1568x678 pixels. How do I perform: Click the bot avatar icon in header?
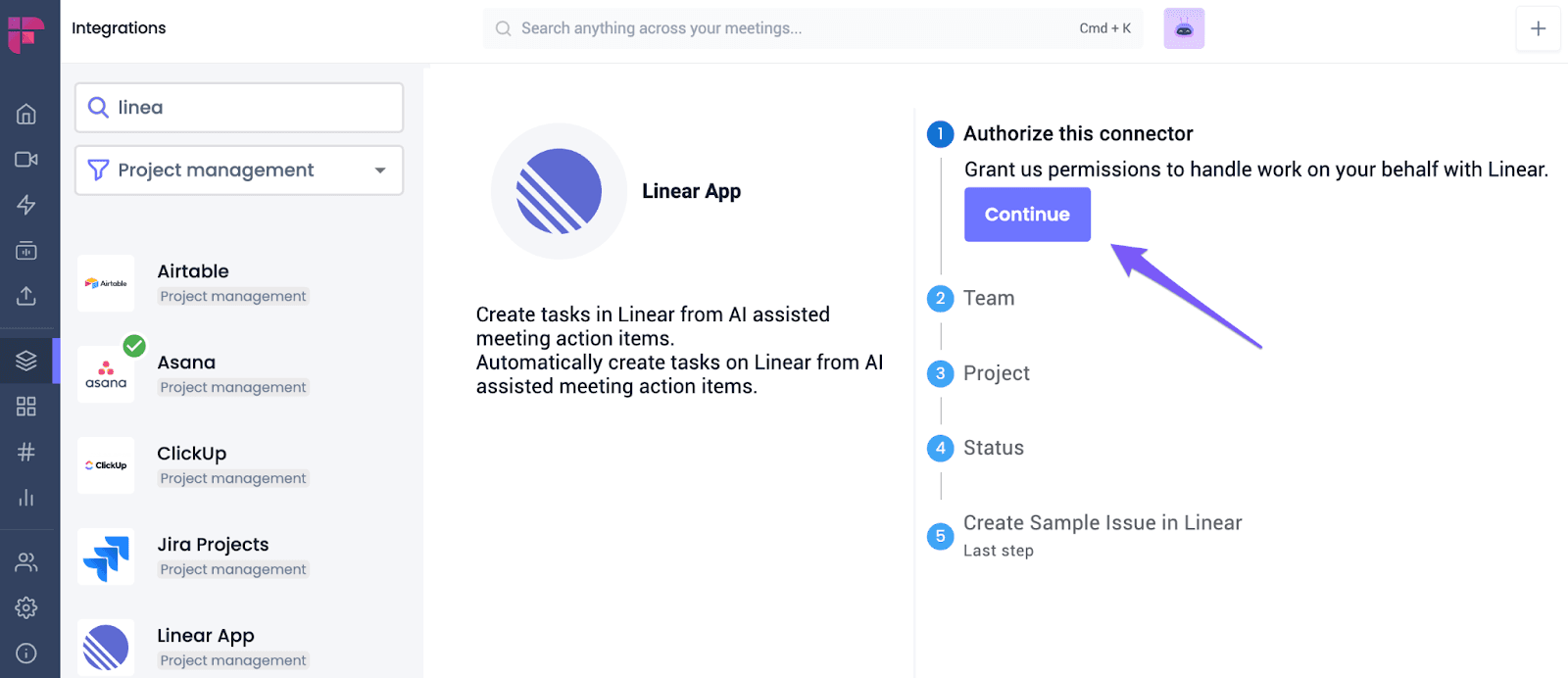[x=1184, y=28]
